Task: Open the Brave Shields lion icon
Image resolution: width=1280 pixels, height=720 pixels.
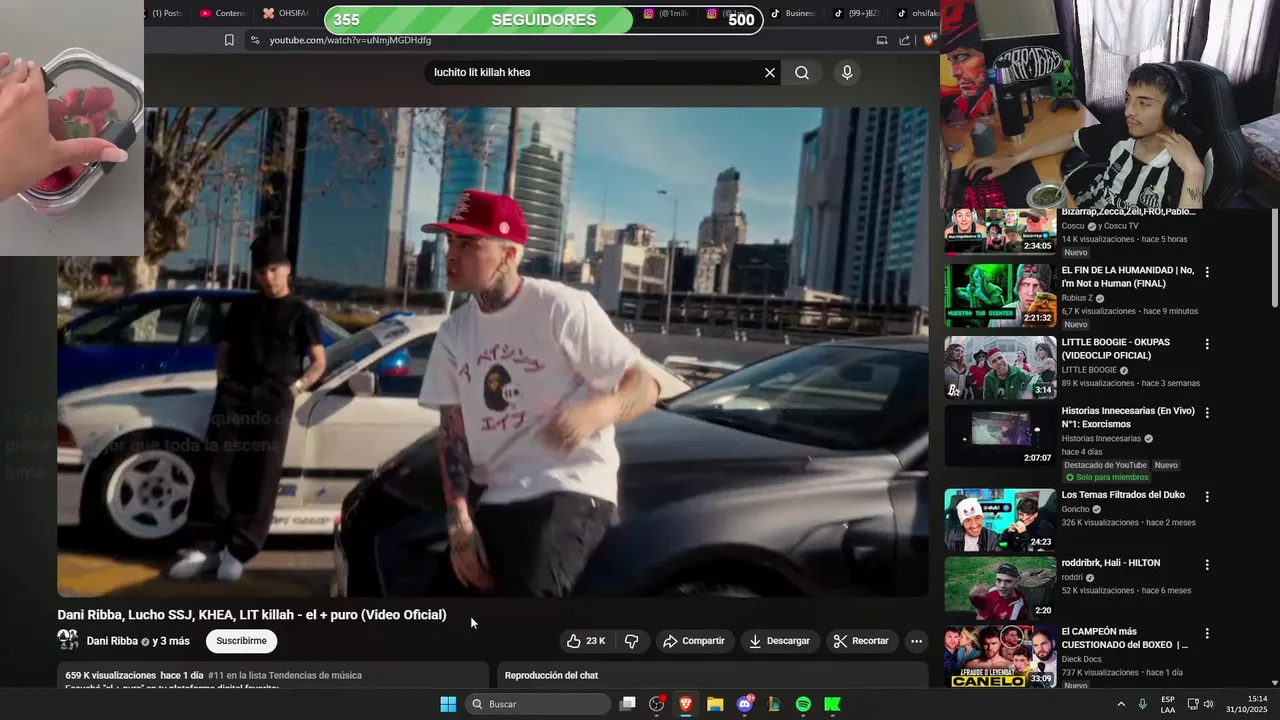Action: (x=929, y=40)
